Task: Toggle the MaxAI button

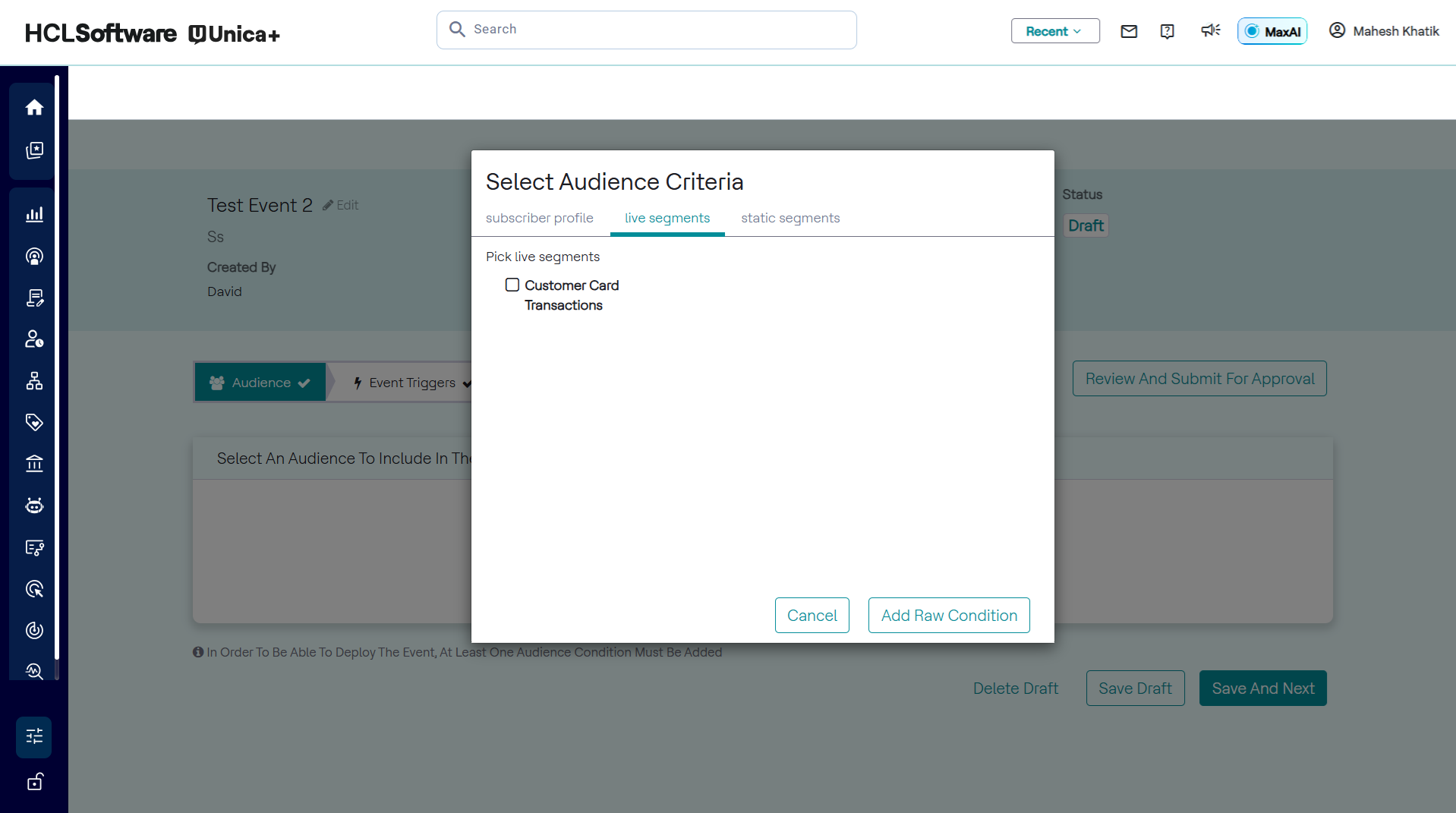Action: [x=1272, y=31]
